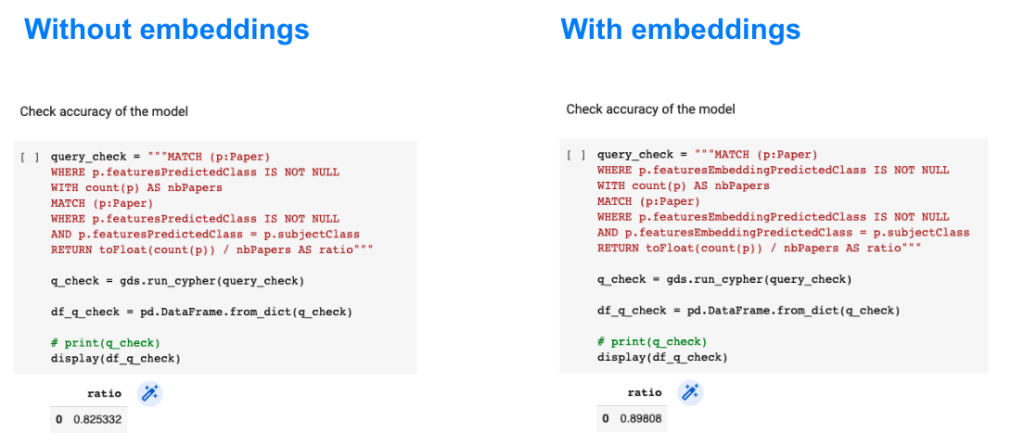Click the 0.825332 ratio value cell
Image resolution: width=1024 pixels, height=446 pixels.
[98, 420]
